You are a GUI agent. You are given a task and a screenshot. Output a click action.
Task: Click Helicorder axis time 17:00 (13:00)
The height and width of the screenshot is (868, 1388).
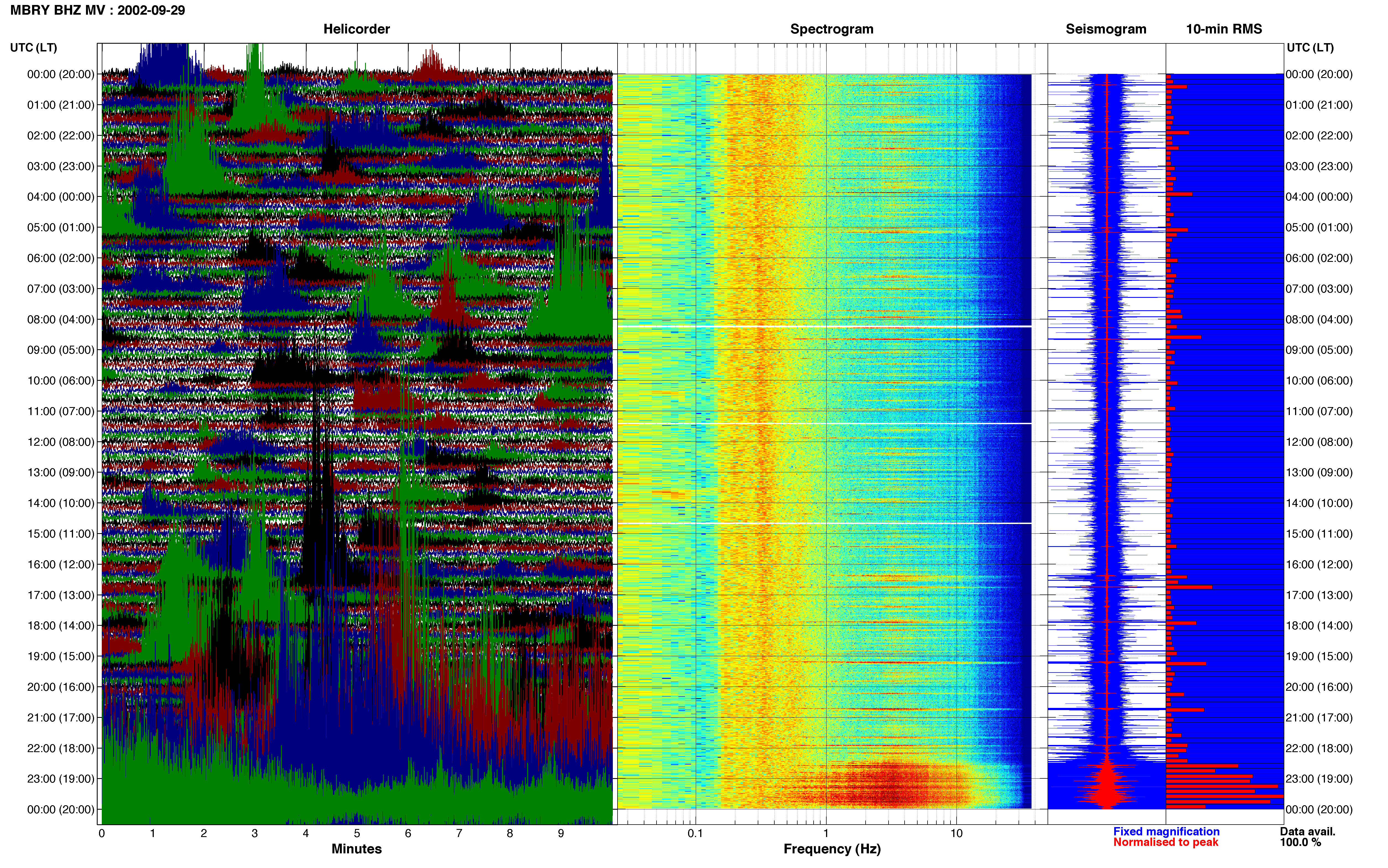click(x=61, y=595)
